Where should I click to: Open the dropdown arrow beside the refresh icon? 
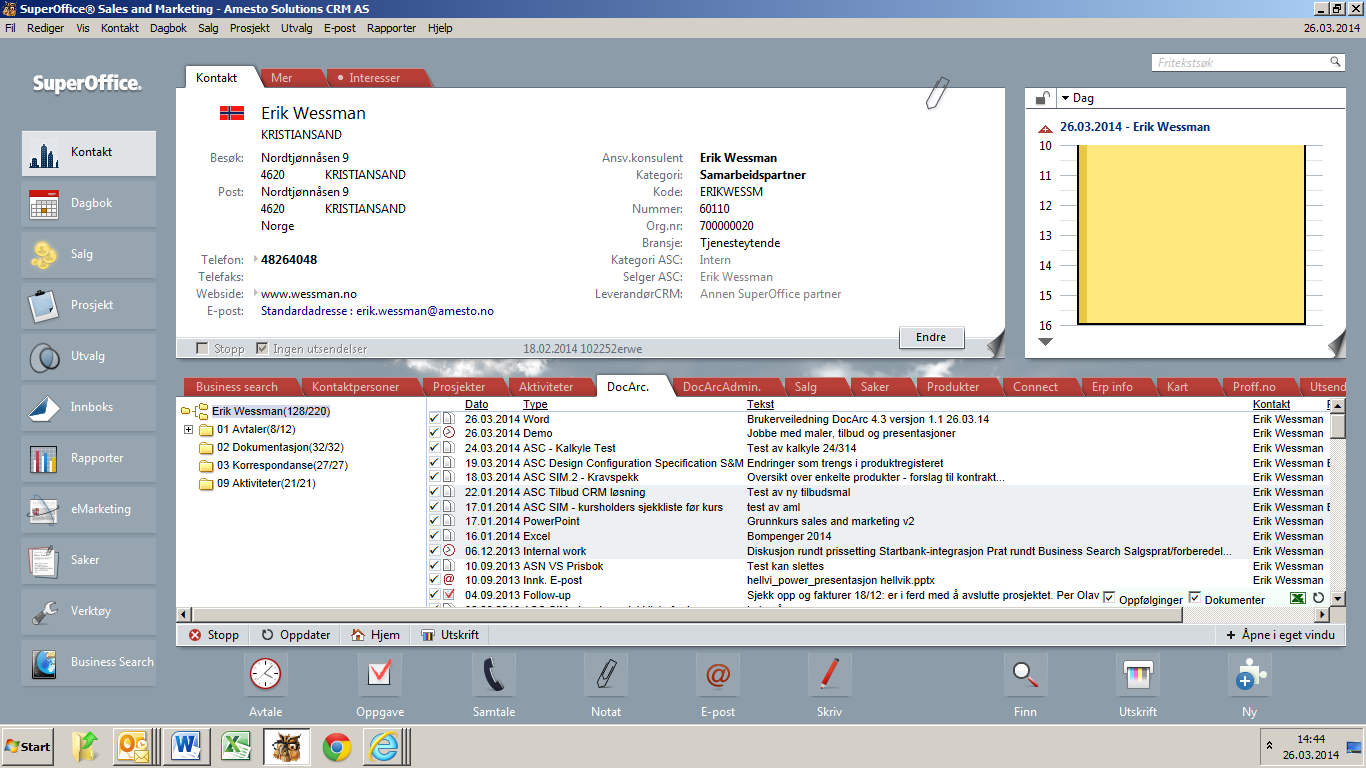(x=1336, y=598)
